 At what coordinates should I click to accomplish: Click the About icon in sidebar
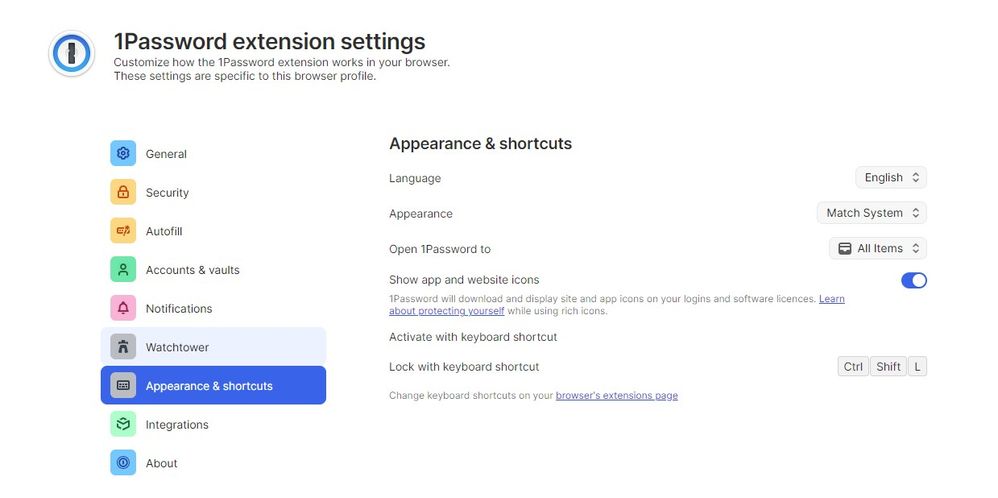pyautogui.click(x=123, y=463)
